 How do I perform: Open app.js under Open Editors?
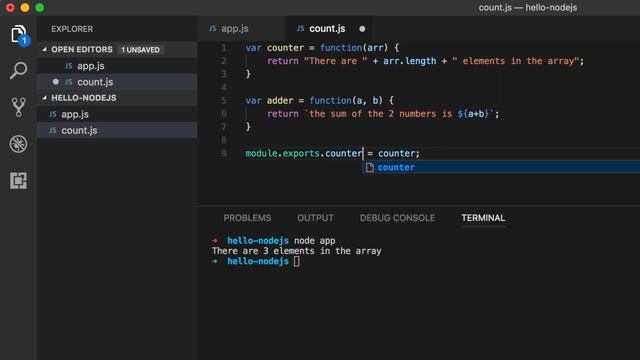tap(117, 66)
